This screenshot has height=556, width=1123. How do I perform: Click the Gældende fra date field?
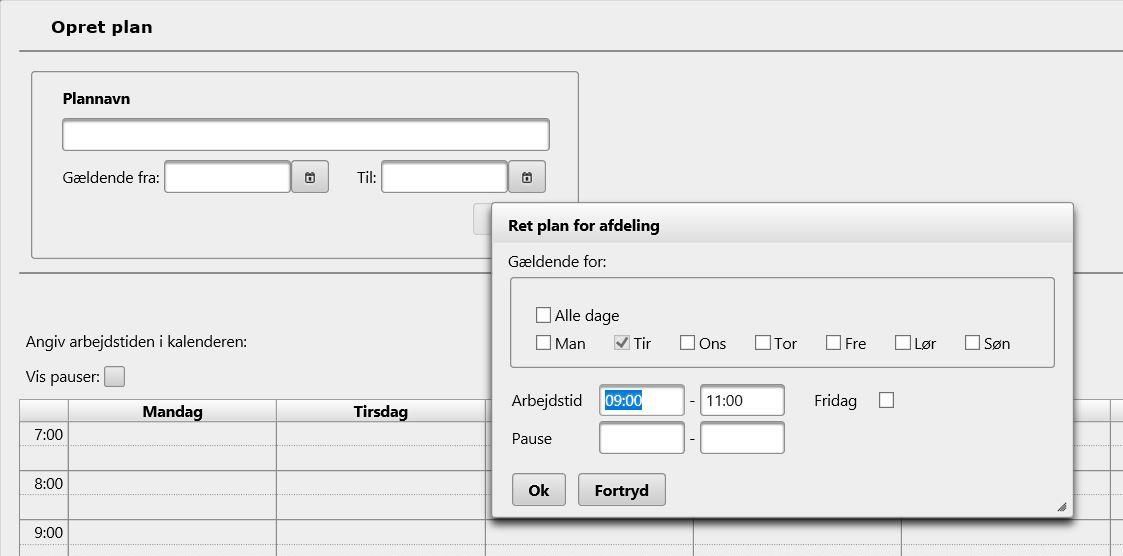228,177
